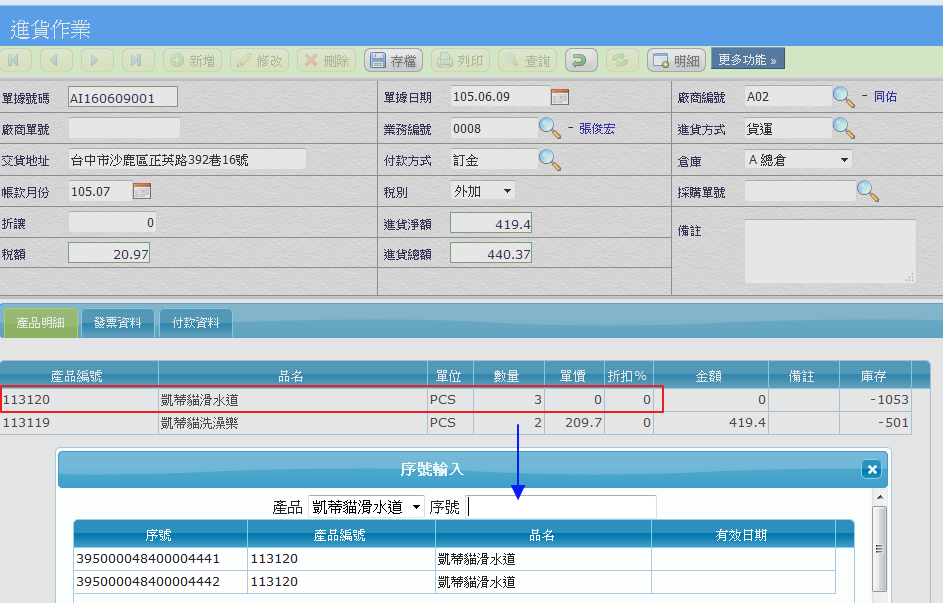Click magnifier next to 採購單號 field
This screenshot has height=603, width=943.
tap(868, 191)
